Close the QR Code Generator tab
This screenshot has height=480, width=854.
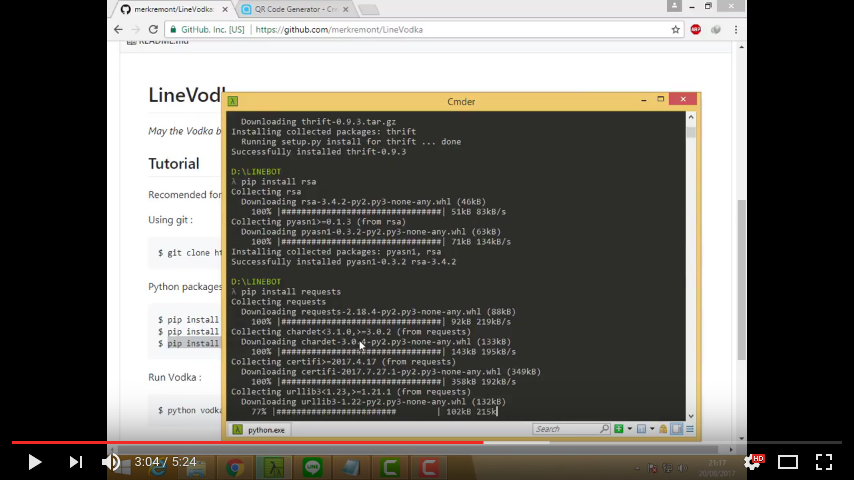pyautogui.click(x=345, y=9)
